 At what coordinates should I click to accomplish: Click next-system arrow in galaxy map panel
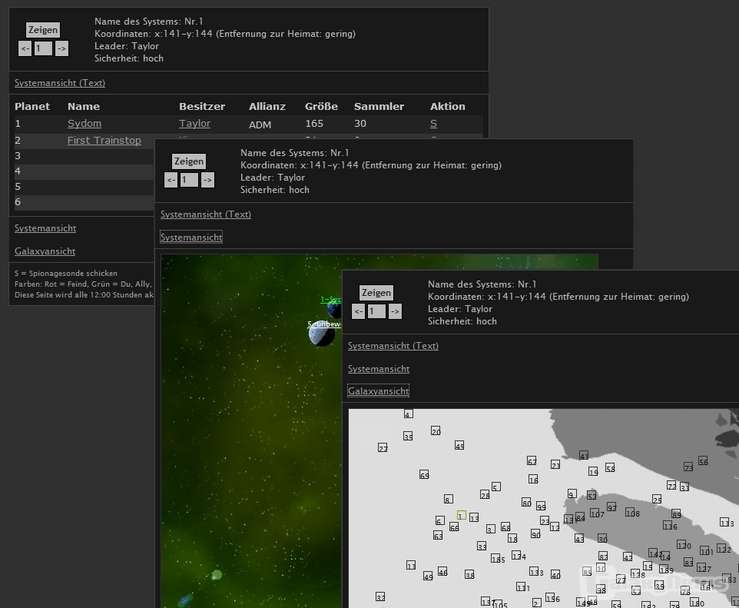pos(395,311)
